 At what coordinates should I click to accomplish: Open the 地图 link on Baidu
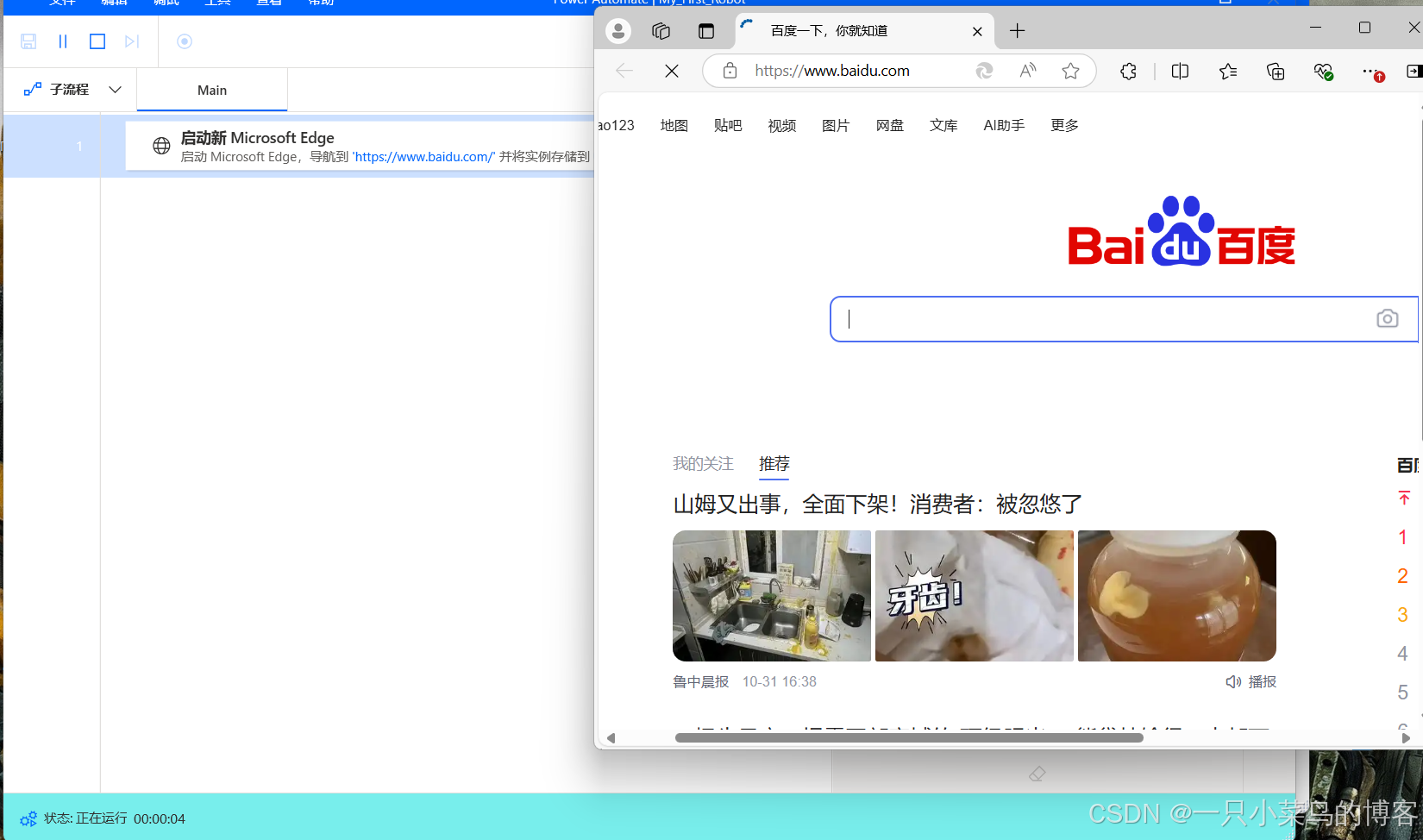[x=674, y=126]
